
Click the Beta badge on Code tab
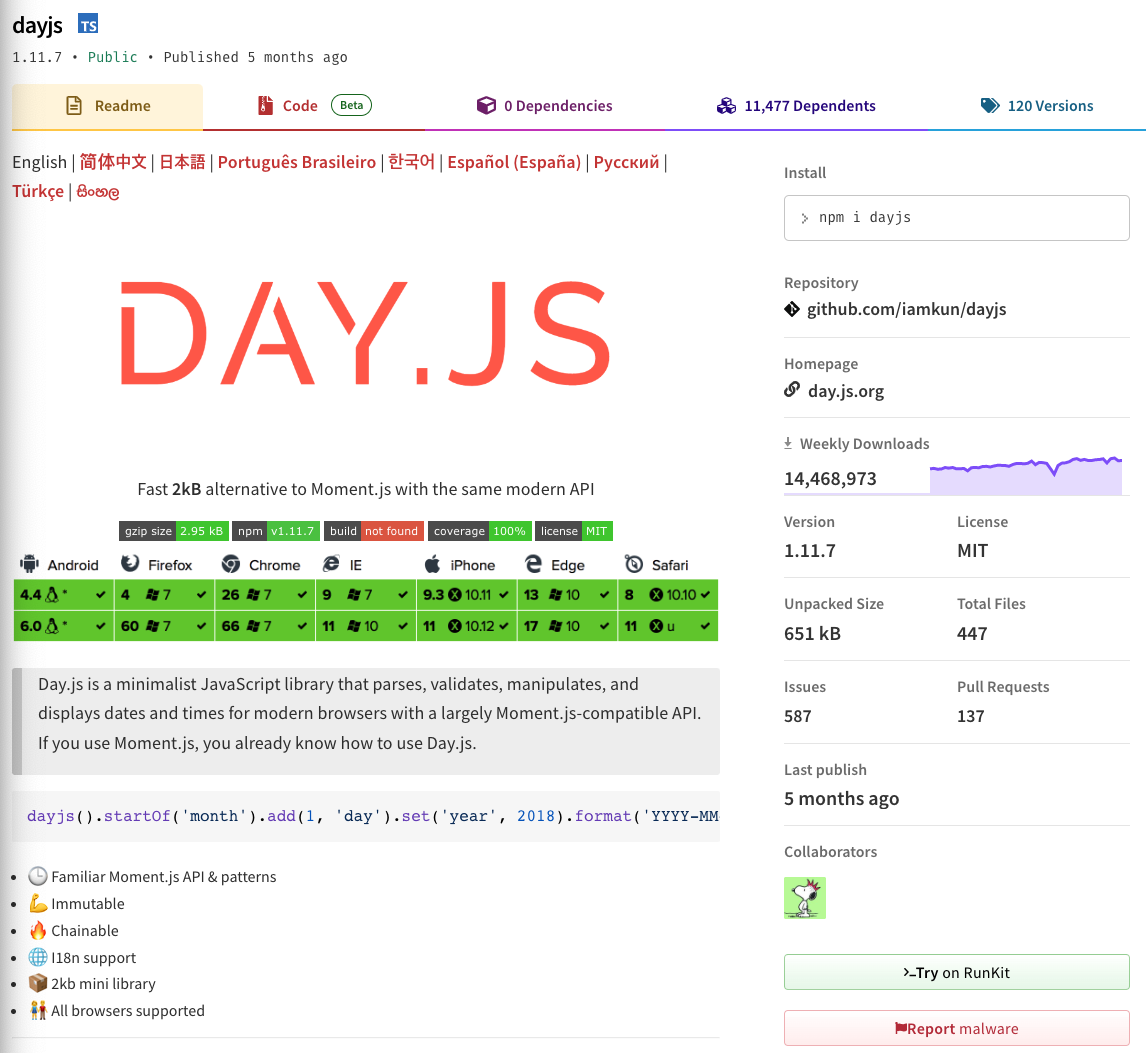[351, 105]
